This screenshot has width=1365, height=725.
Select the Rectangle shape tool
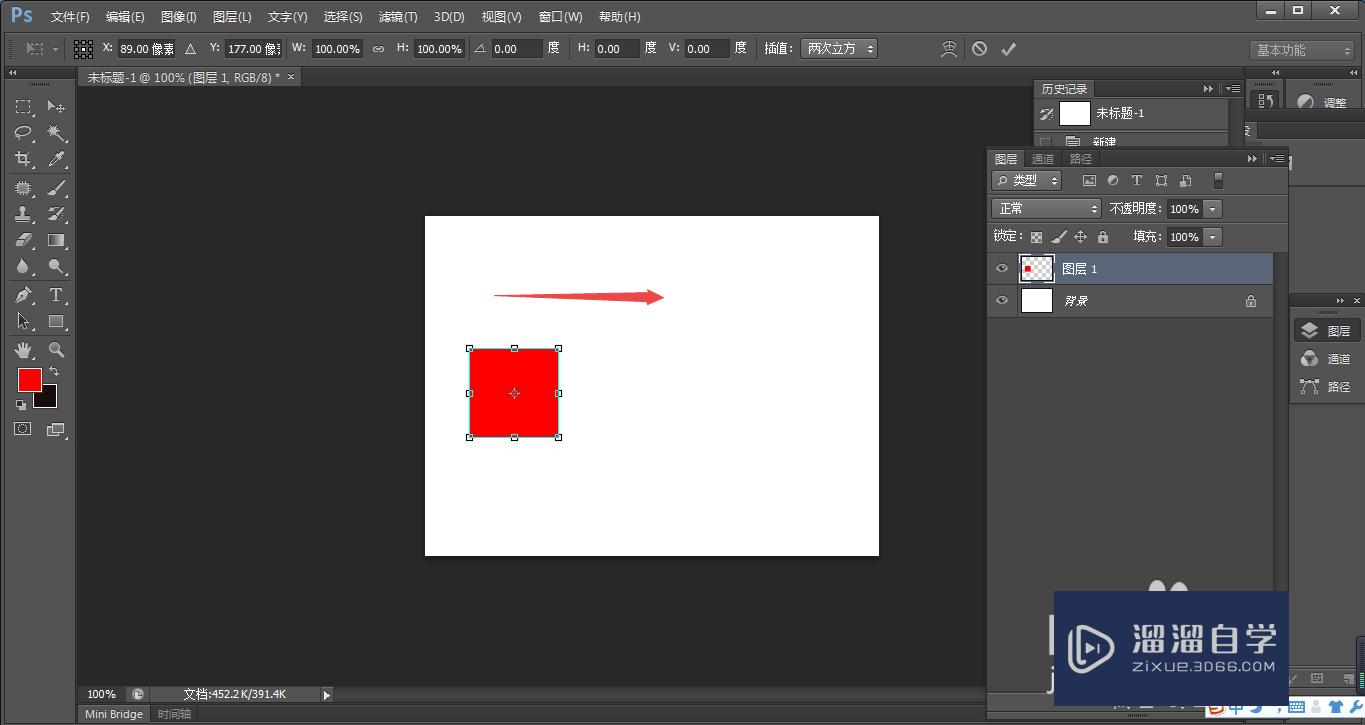point(56,321)
